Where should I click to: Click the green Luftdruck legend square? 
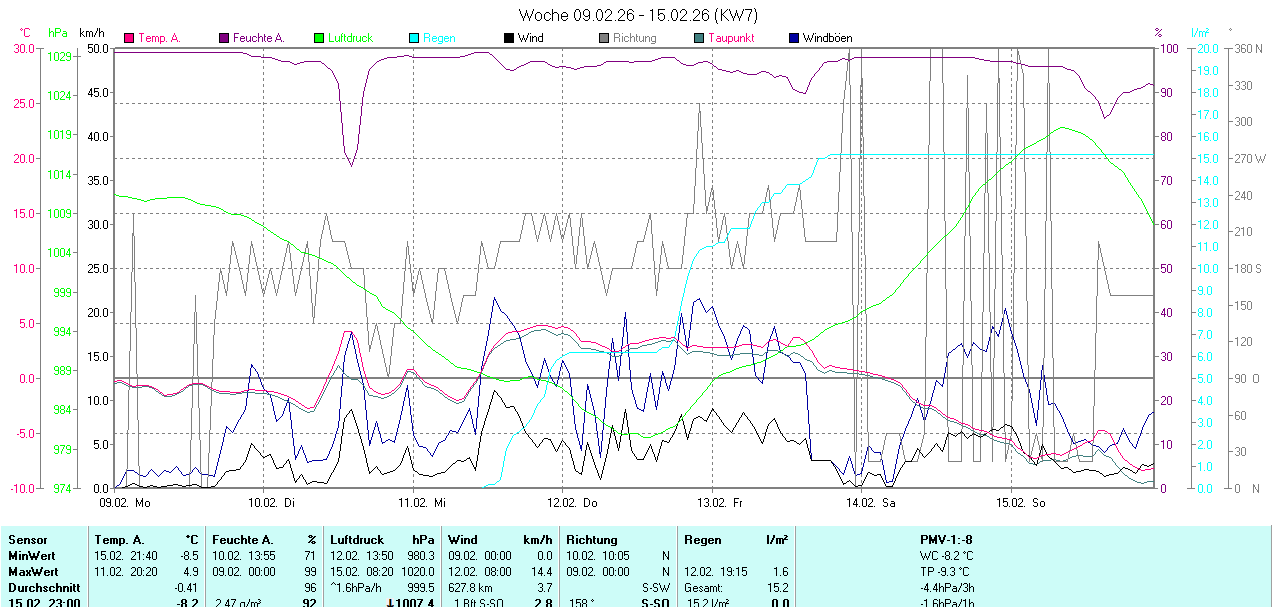coord(319,38)
